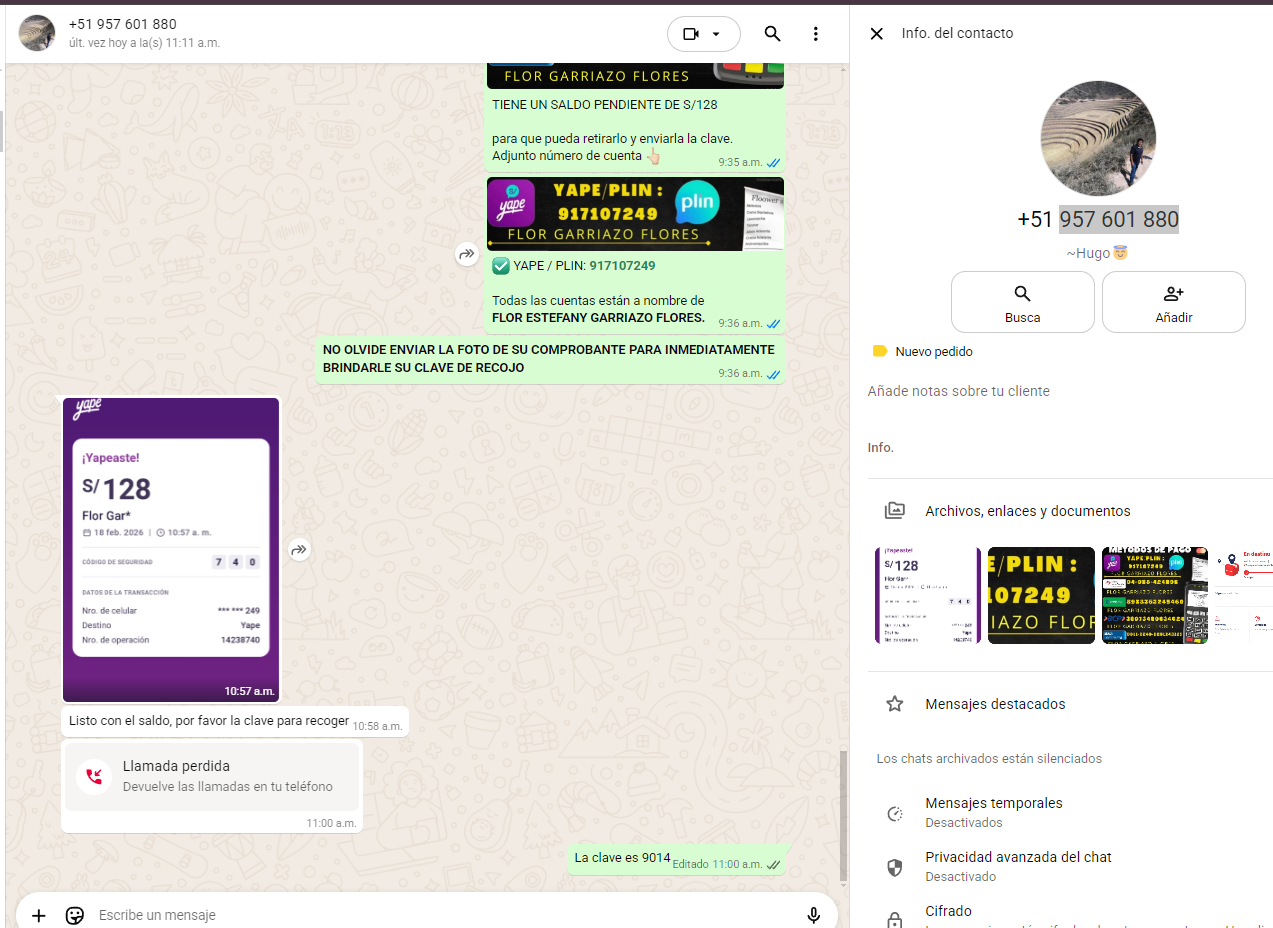Search messages with the header magnifier icon
This screenshot has width=1273, height=928.
[772, 34]
